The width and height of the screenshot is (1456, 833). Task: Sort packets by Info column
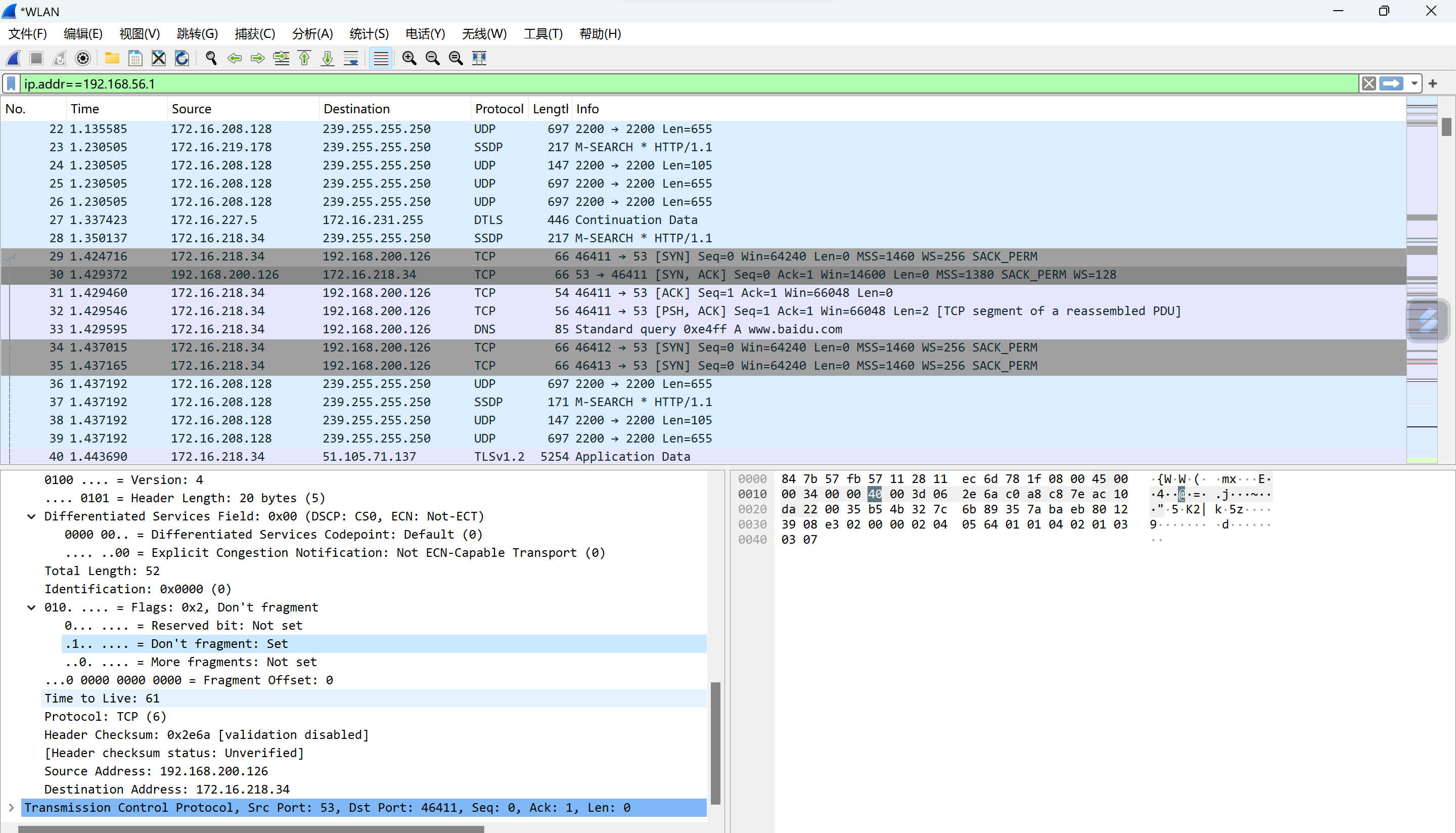point(988,109)
